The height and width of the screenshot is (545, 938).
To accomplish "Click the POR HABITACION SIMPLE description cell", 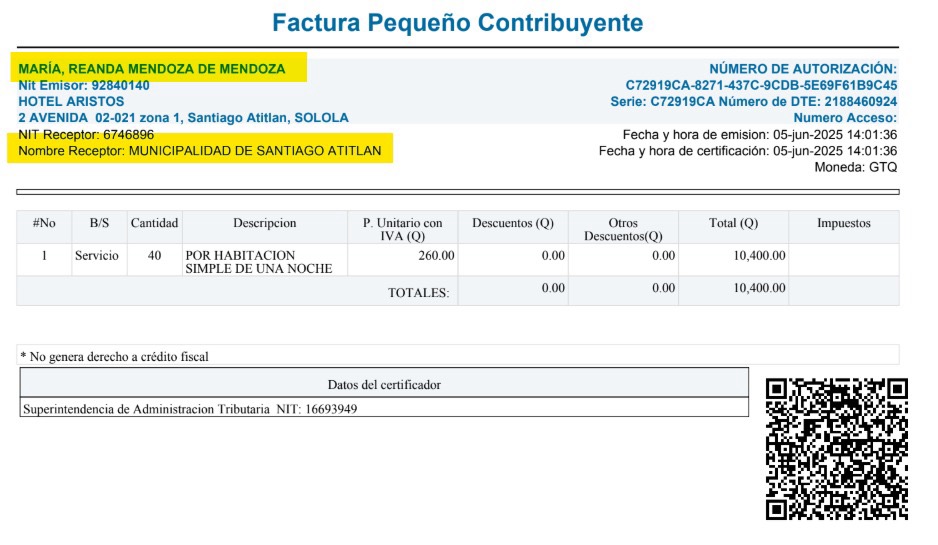I will [264, 262].
